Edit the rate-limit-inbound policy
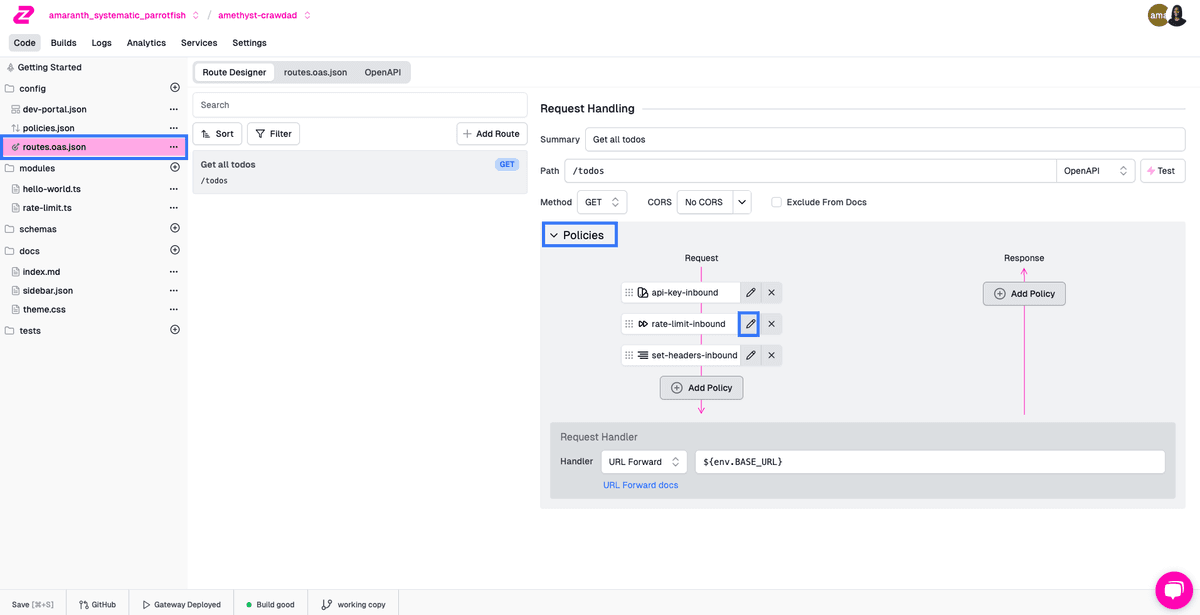Viewport: 1200px width, 615px height. pos(750,324)
